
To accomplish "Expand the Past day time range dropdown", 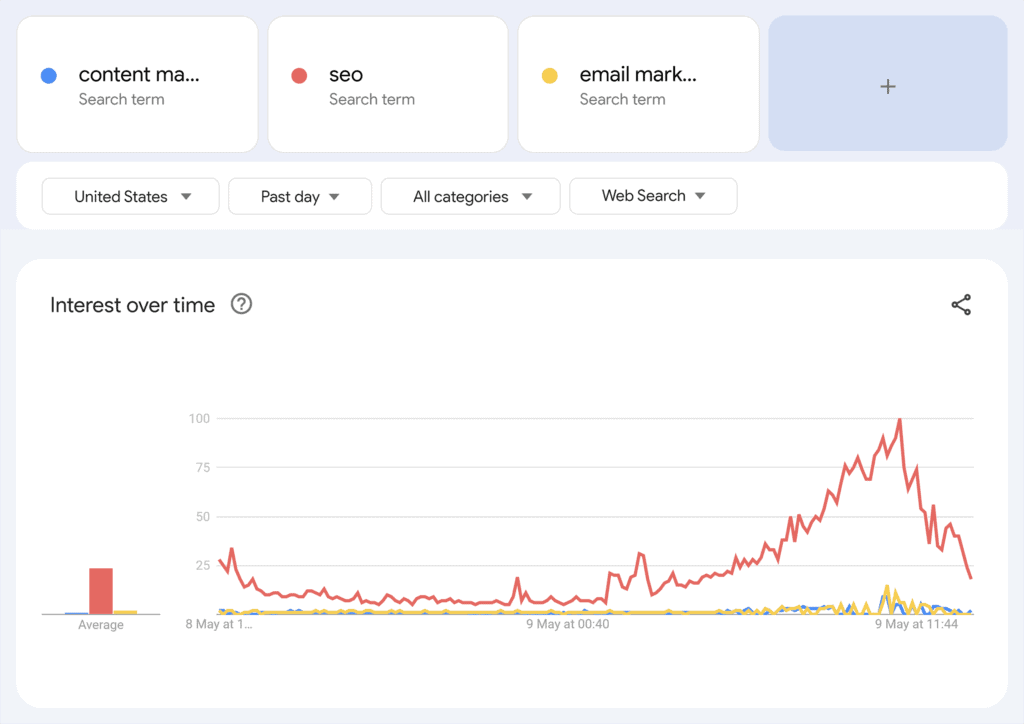I will point(300,196).
